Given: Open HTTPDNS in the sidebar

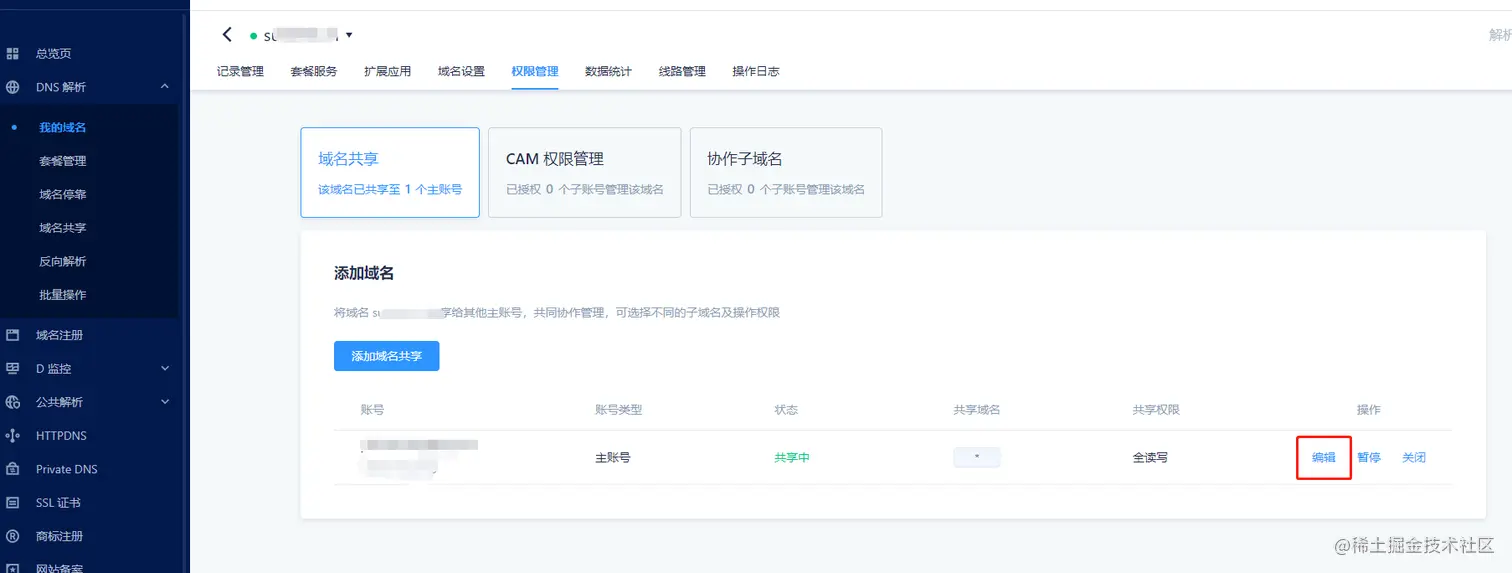Looking at the screenshot, I should click(62, 435).
